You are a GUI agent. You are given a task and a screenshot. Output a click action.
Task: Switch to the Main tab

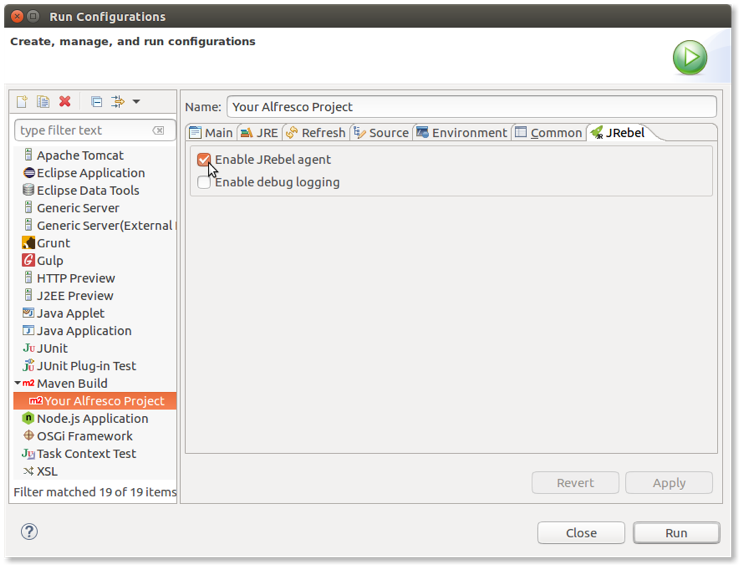(211, 133)
